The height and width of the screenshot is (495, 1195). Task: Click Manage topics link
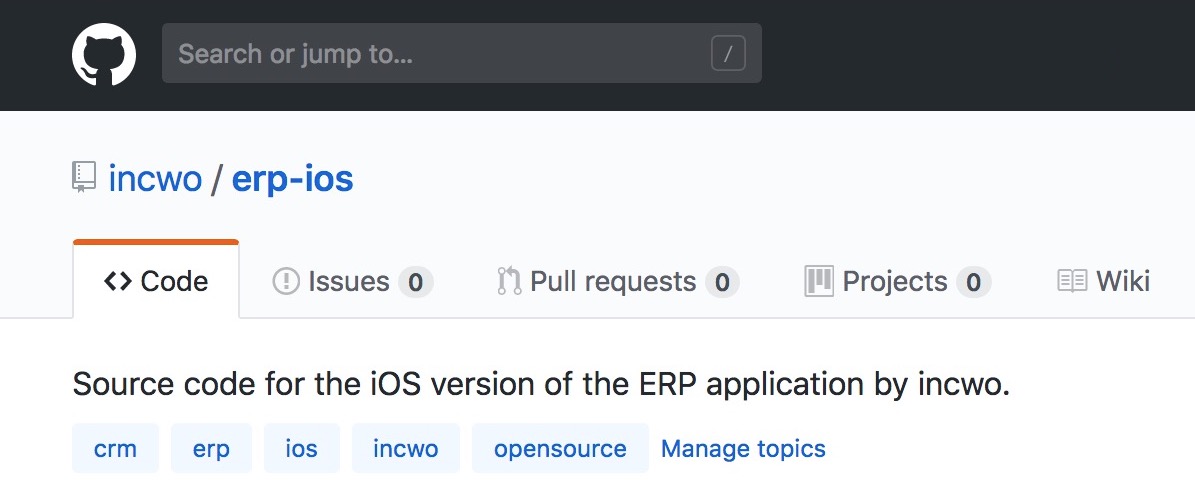(743, 449)
